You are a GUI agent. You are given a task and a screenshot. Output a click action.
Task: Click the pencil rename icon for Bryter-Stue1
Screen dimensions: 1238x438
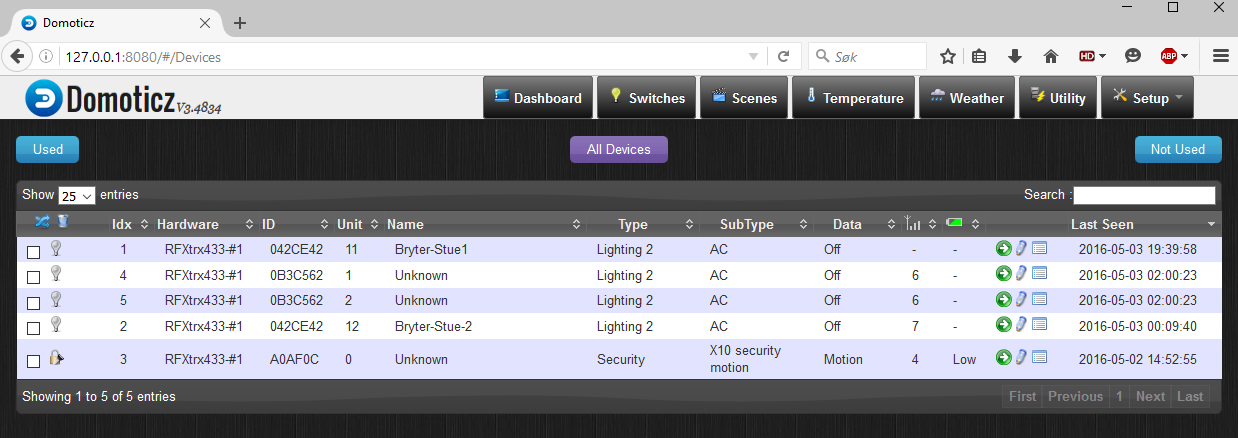(x=1021, y=248)
